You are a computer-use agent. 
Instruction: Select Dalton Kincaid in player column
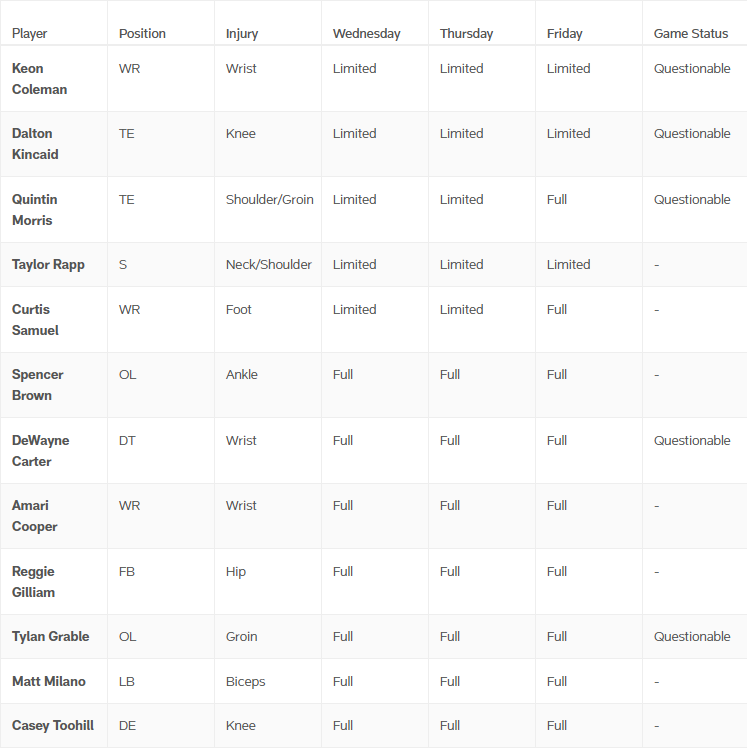click(x=35, y=144)
